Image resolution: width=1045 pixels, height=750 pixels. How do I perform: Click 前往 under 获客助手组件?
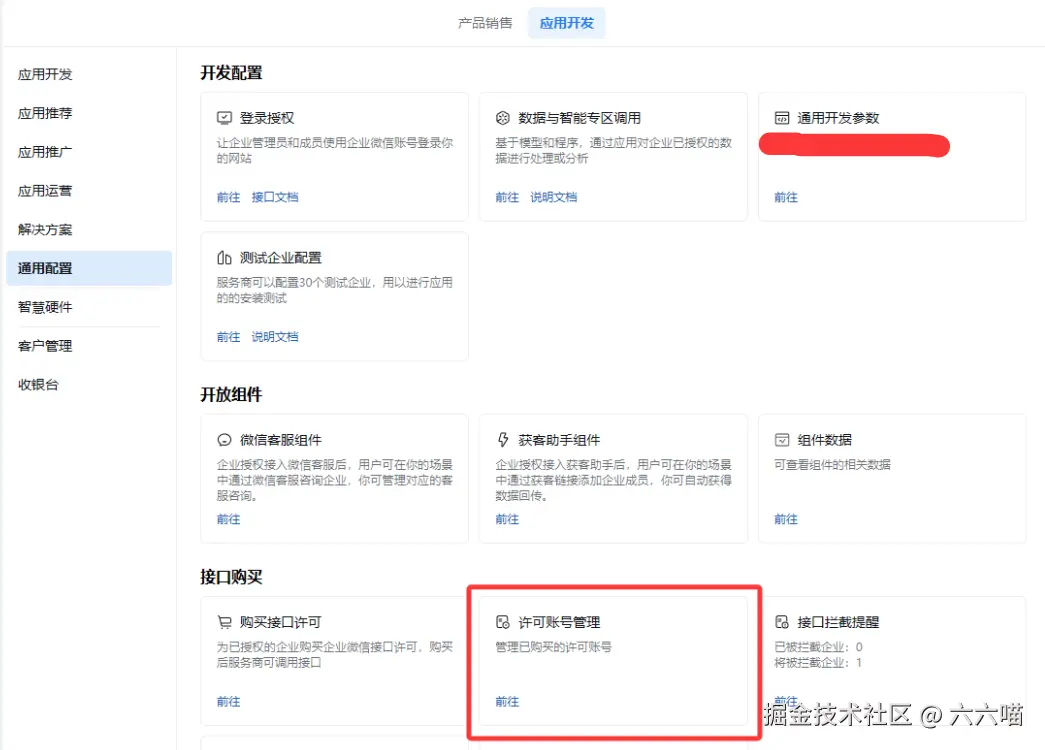tap(507, 519)
